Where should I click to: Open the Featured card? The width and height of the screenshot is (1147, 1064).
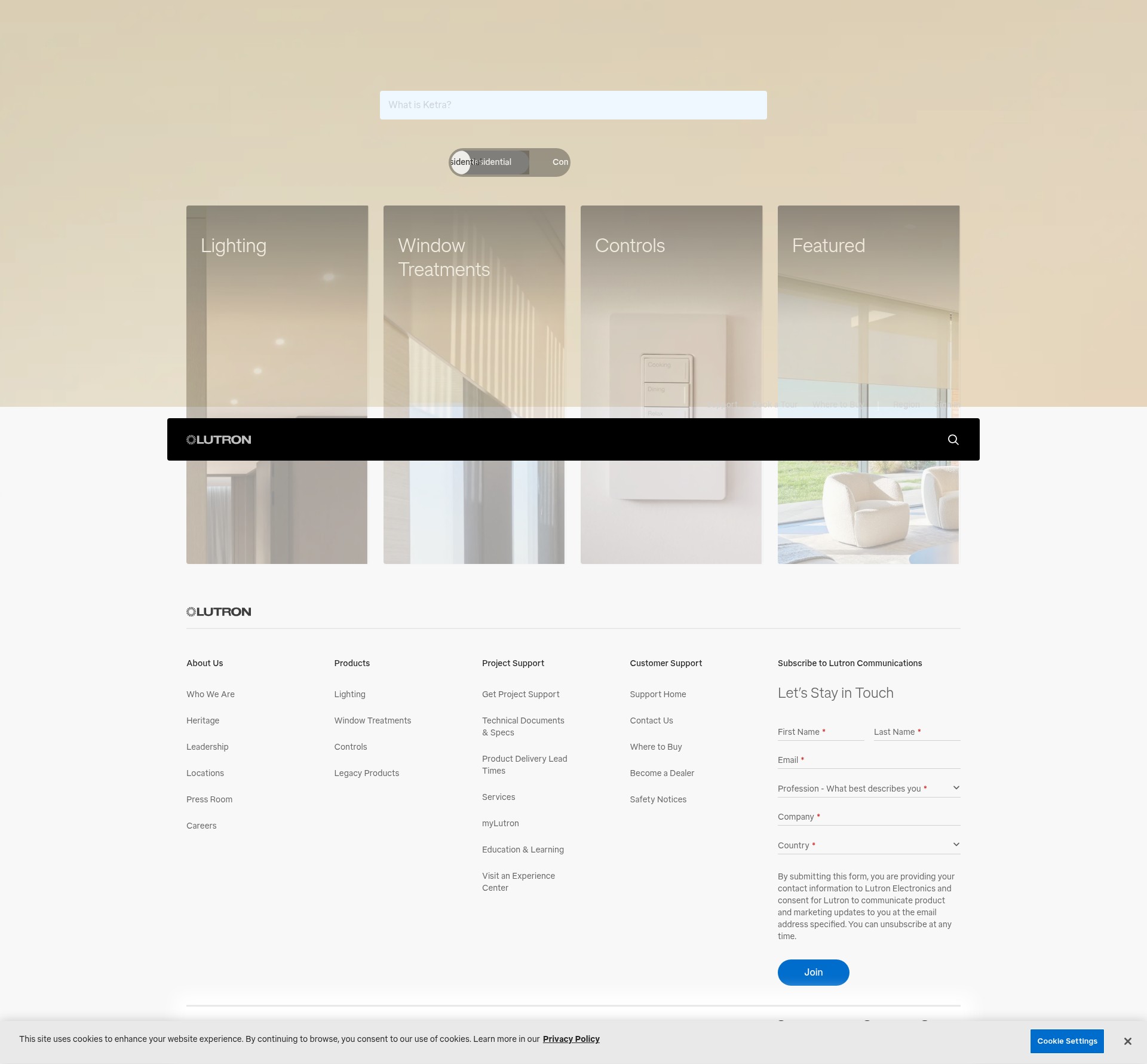click(x=869, y=385)
